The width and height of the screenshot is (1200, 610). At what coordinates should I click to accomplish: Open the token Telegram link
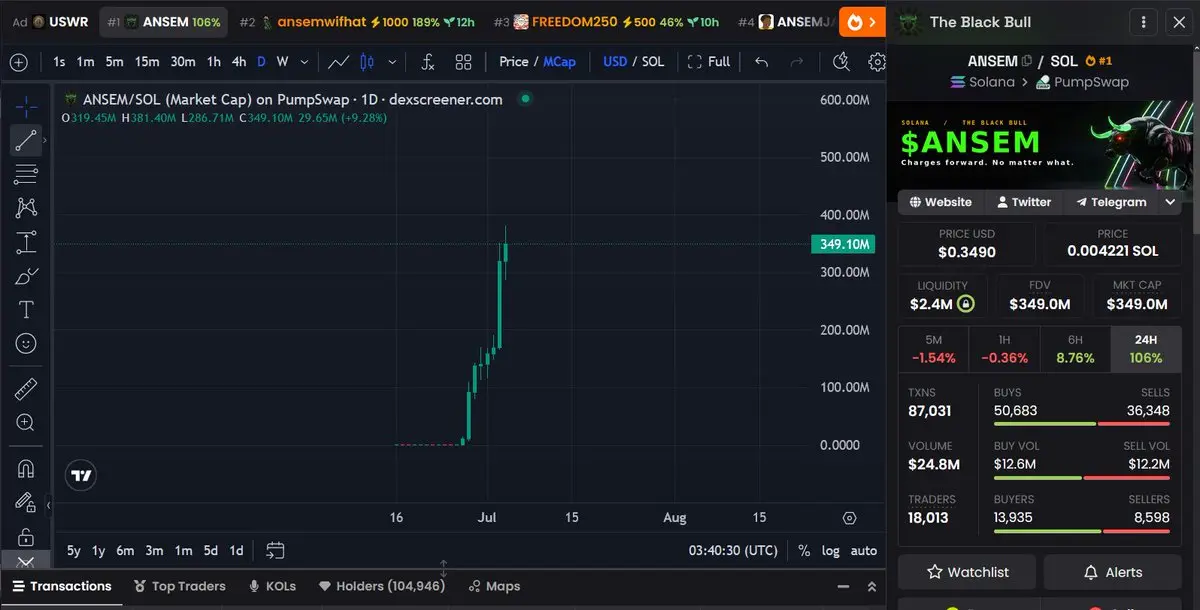pyautogui.click(x=1111, y=202)
